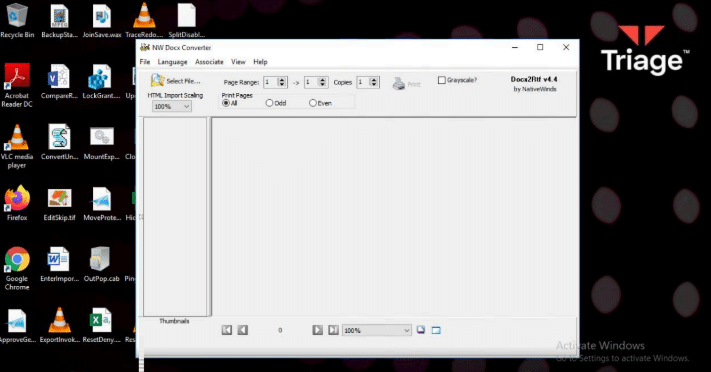Open the Language menu

coord(172,62)
